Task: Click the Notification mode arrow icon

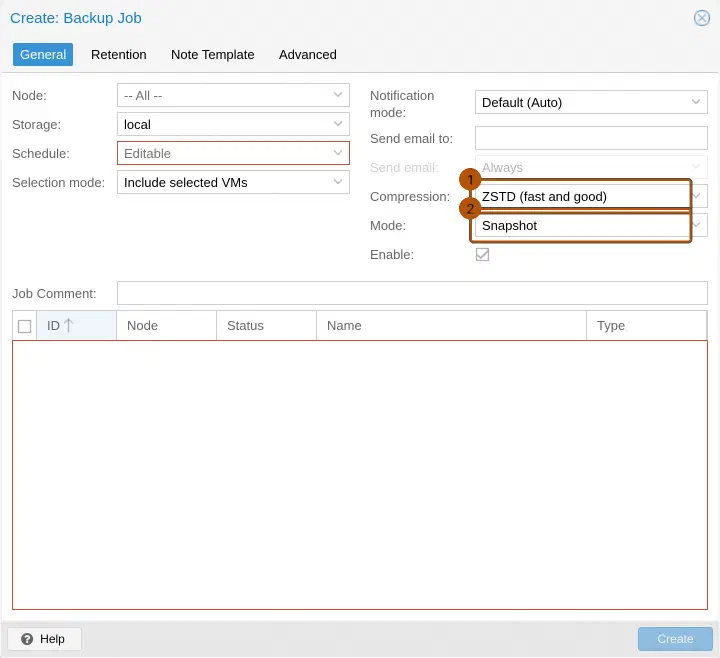Action: coord(696,102)
